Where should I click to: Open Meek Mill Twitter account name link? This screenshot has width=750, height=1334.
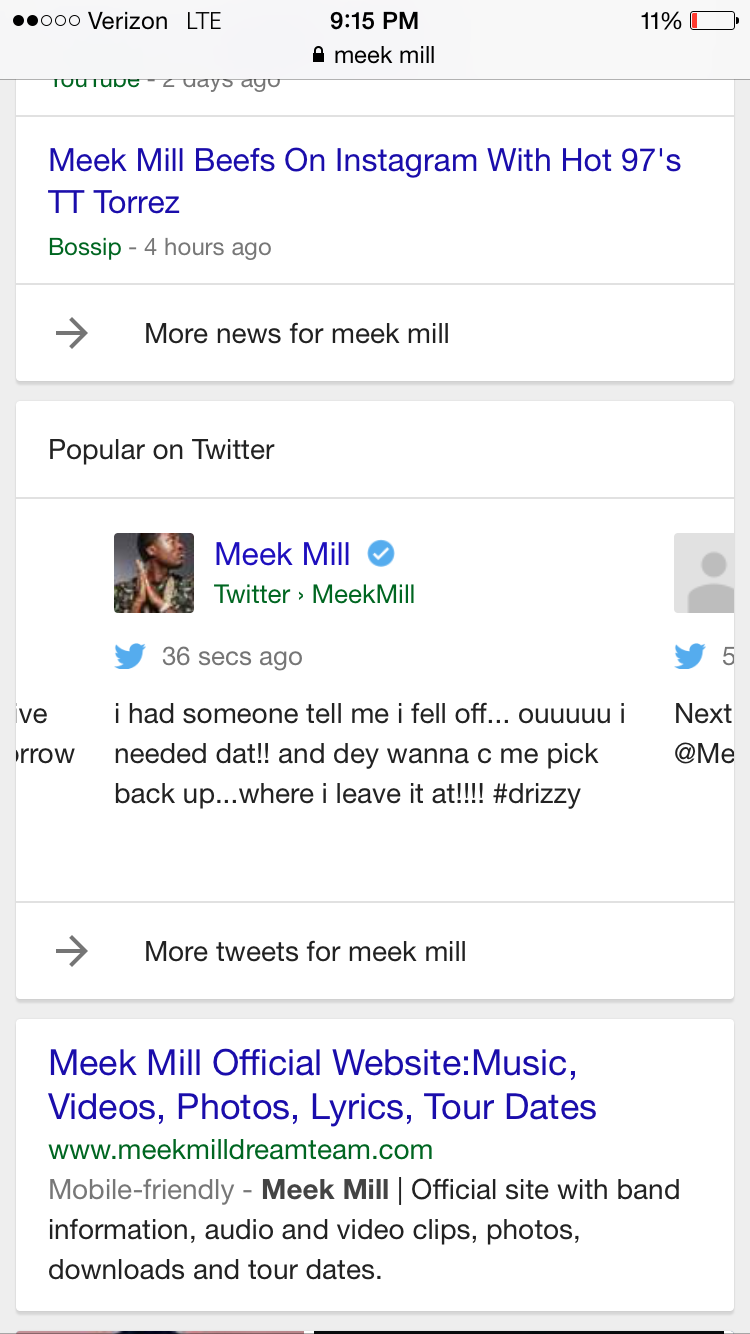(282, 554)
